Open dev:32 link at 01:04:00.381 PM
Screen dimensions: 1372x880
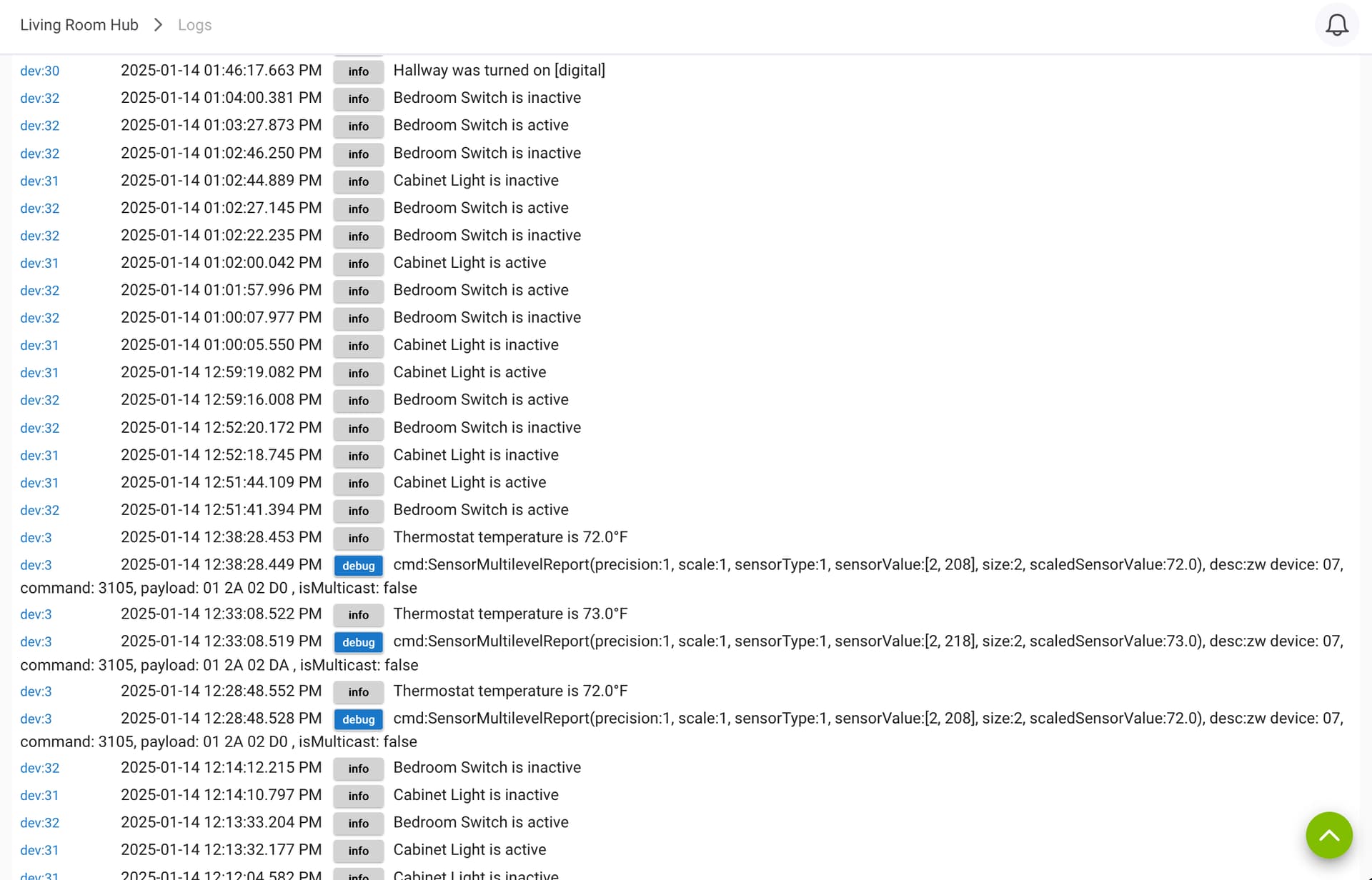click(40, 99)
